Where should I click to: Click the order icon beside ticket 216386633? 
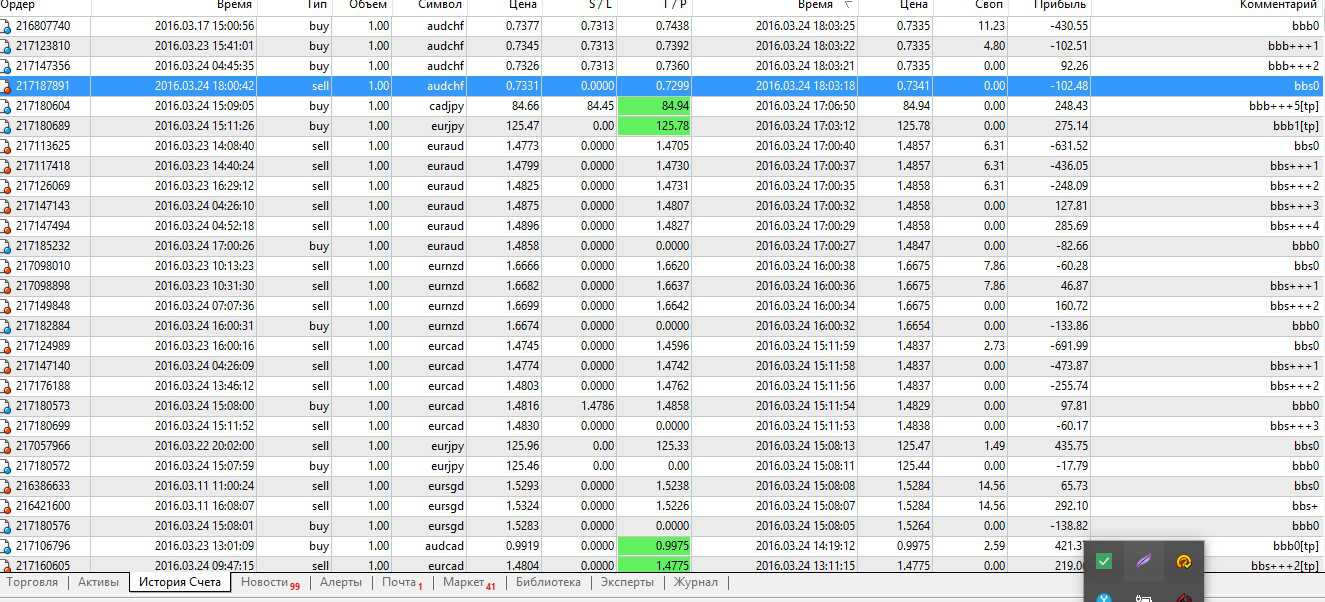tap(7, 486)
